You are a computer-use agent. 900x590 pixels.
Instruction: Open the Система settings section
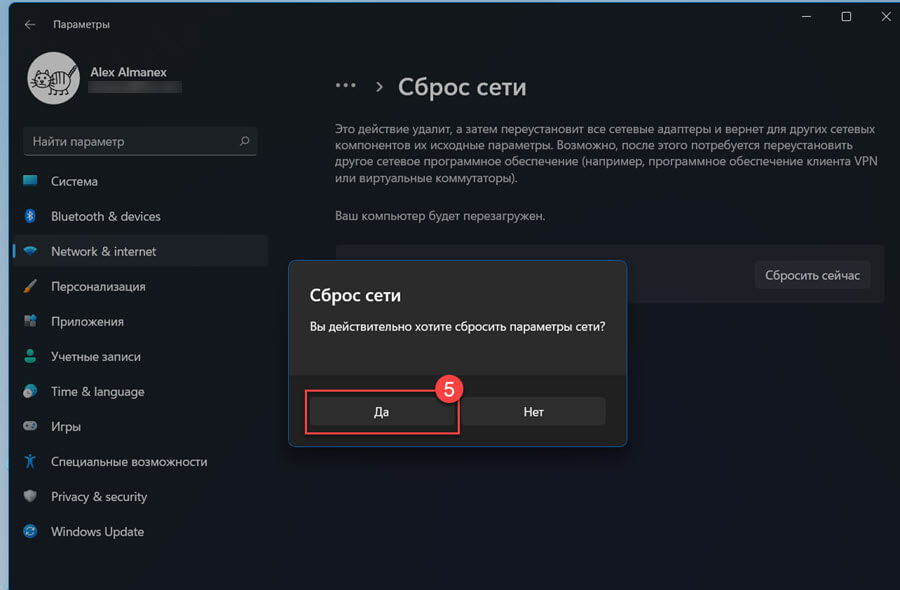click(x=141, y=181)
